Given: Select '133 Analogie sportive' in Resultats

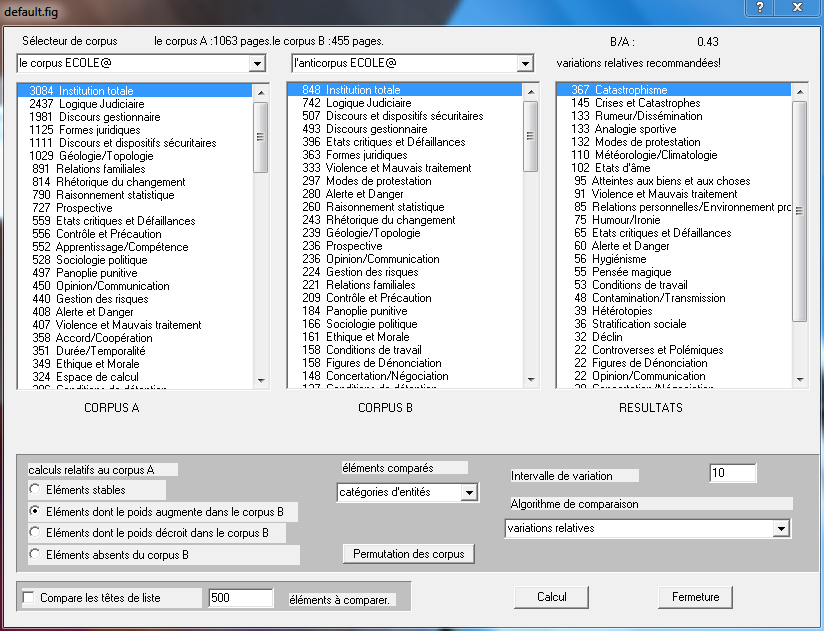Looking at the screenshot, I should pos(674,129).
